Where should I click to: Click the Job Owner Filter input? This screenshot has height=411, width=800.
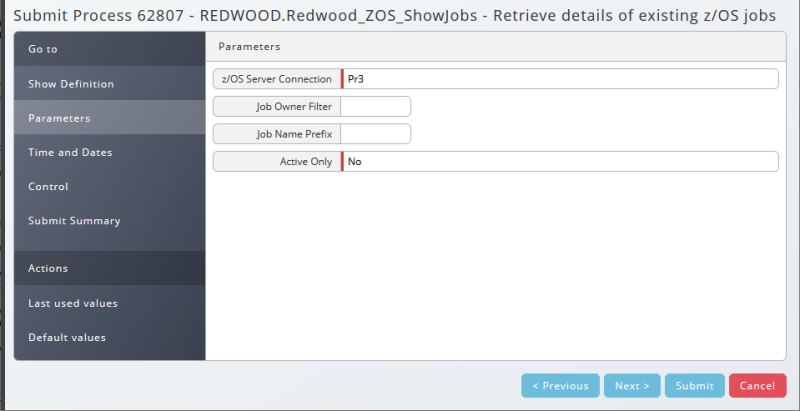tap(376, 107)
